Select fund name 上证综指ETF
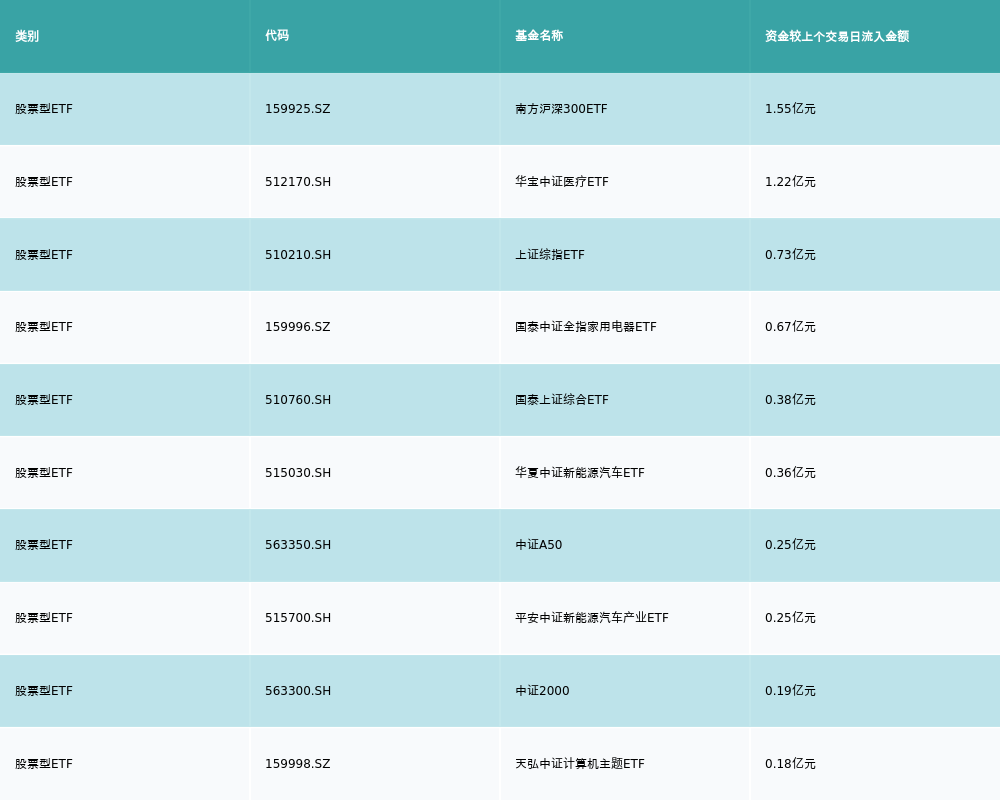The width and height of the screenshot is (1000, 800). tap(550, 255)
